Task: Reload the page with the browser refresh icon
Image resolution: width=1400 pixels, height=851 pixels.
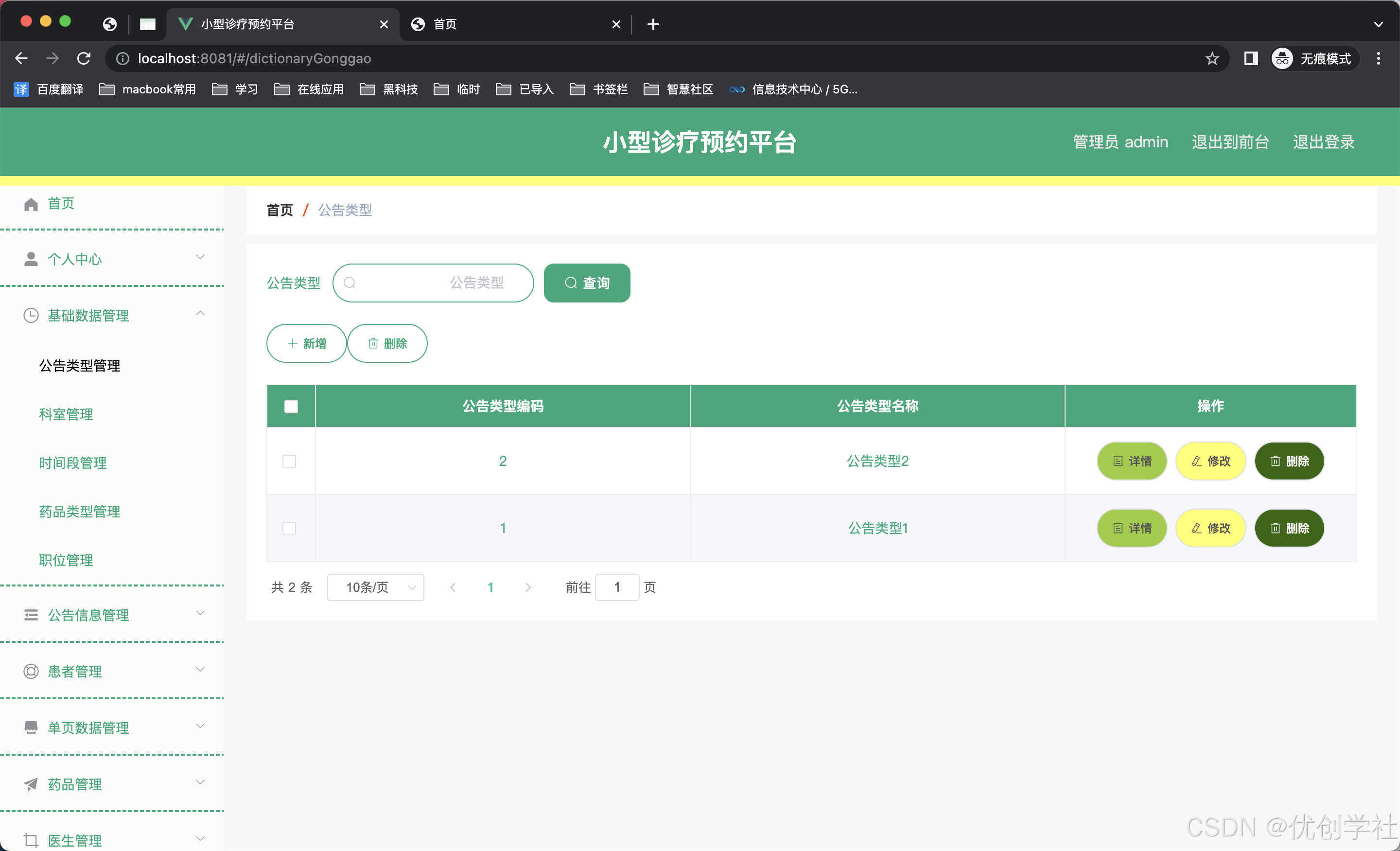Action: 84,58
